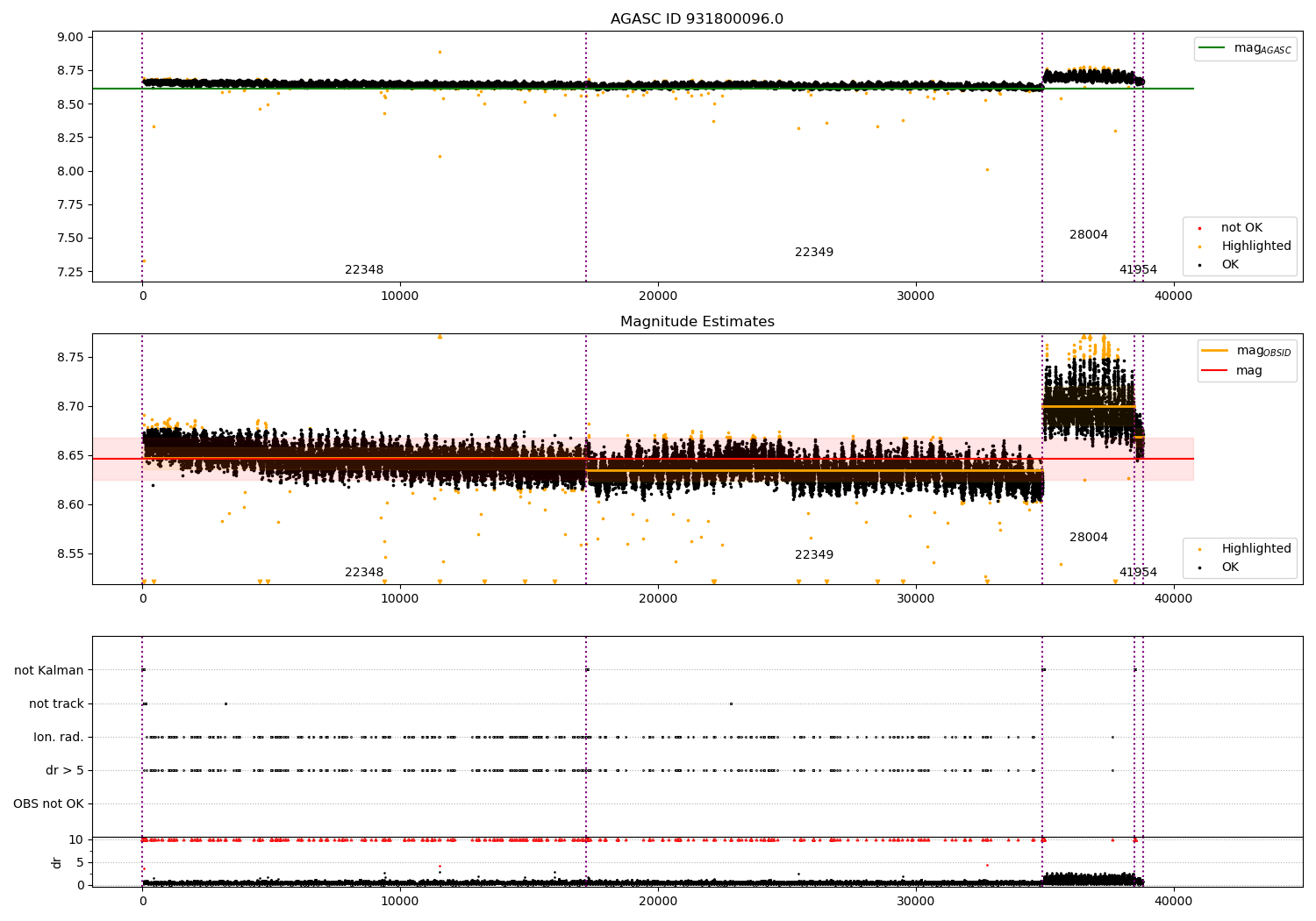Select the green mag AGASC legend line sample
1316x921 pixels.
(1213, 48)
